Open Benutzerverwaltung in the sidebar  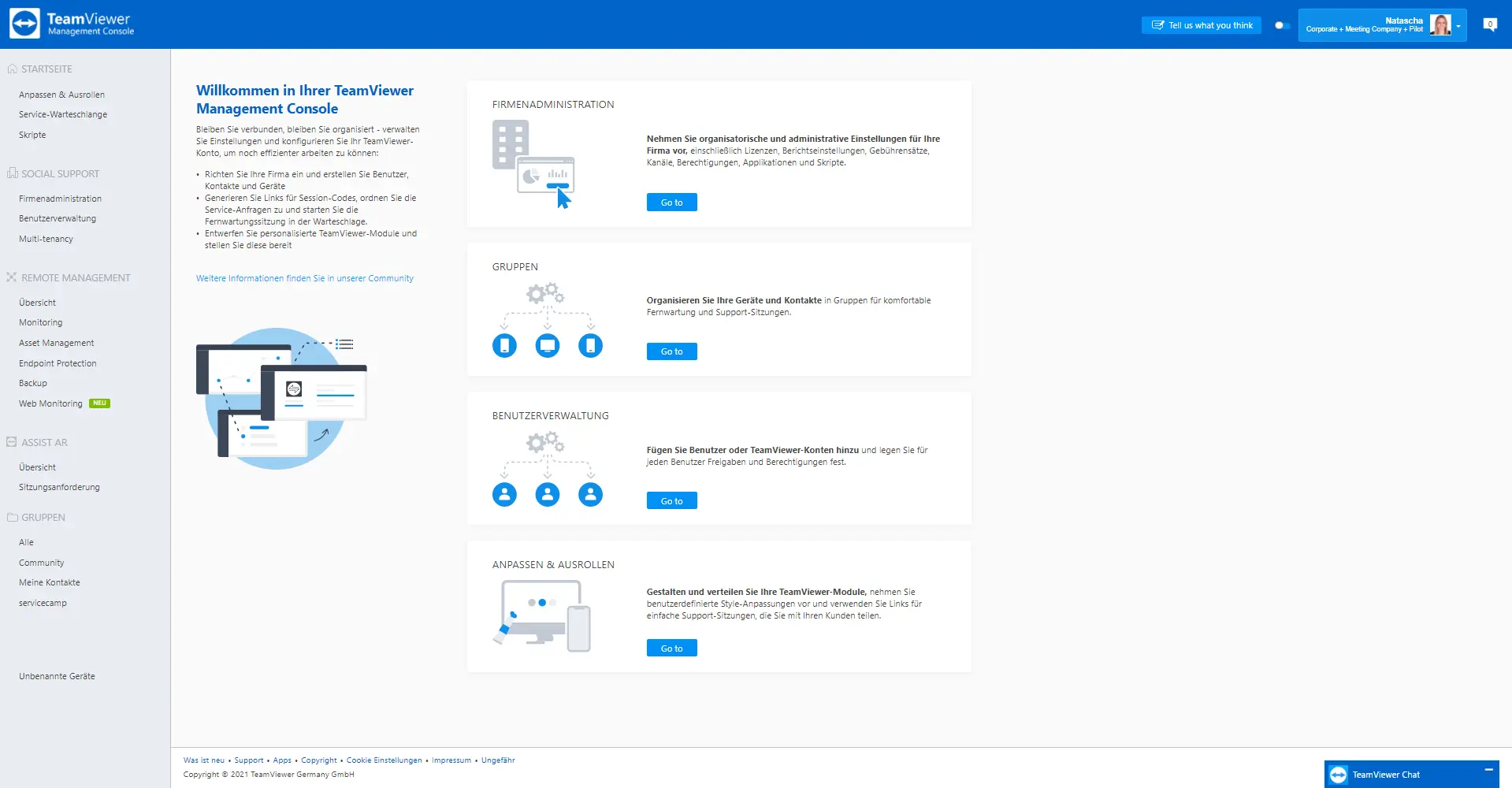(x=58, y=218)
